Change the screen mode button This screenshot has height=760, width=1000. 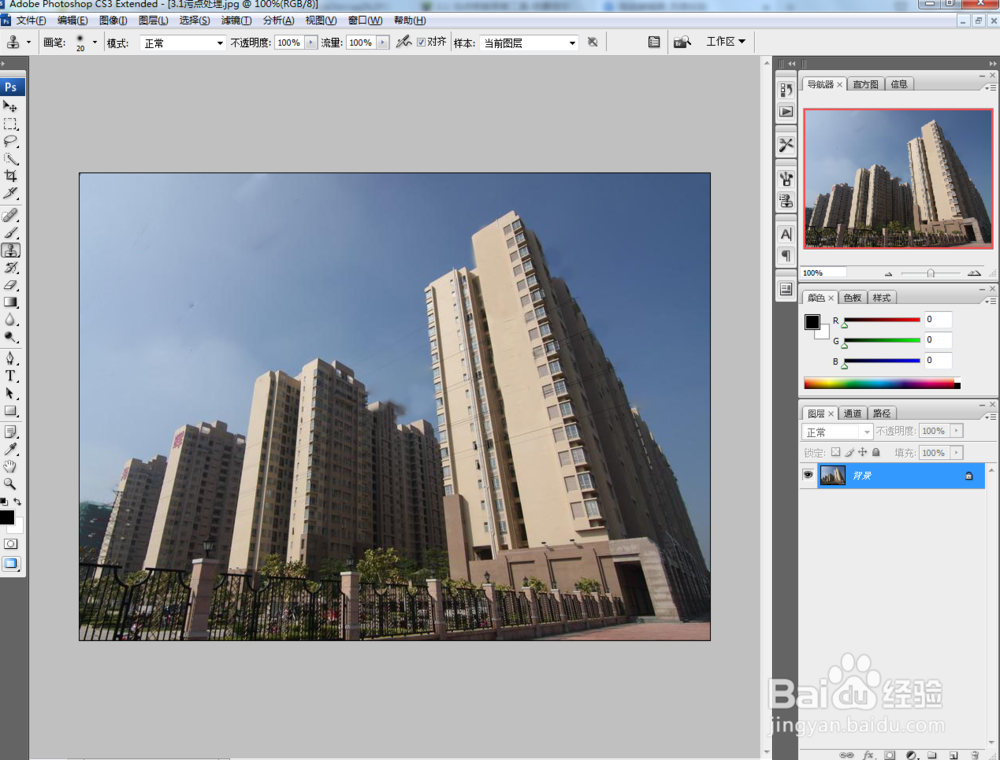[11, 564]
